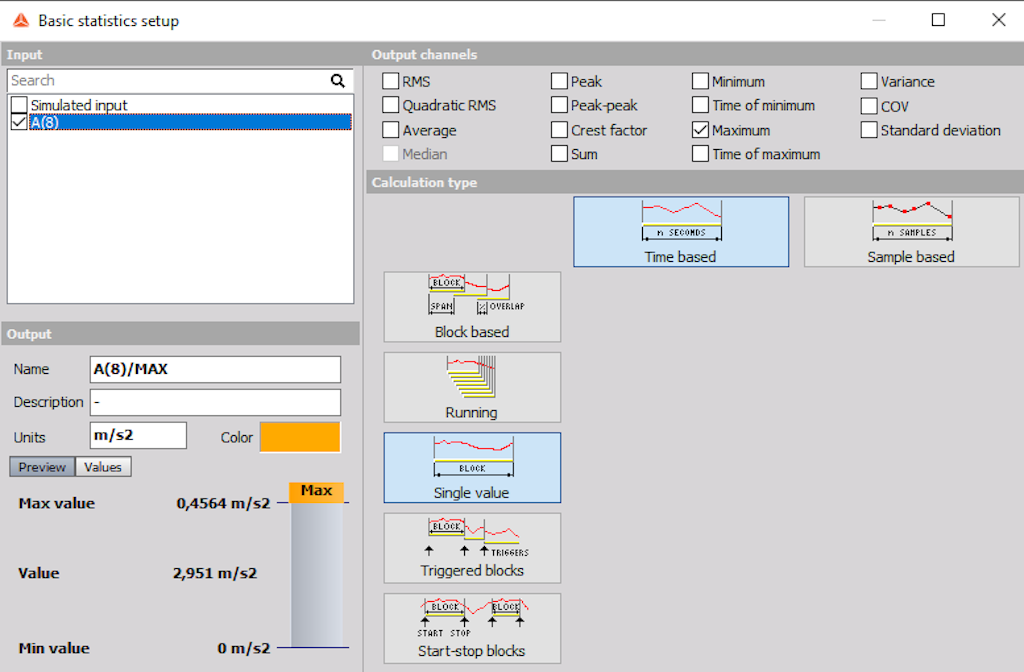Screen dimensions: 1024x672
Task: Edit the output Name field
Action: 215,369
